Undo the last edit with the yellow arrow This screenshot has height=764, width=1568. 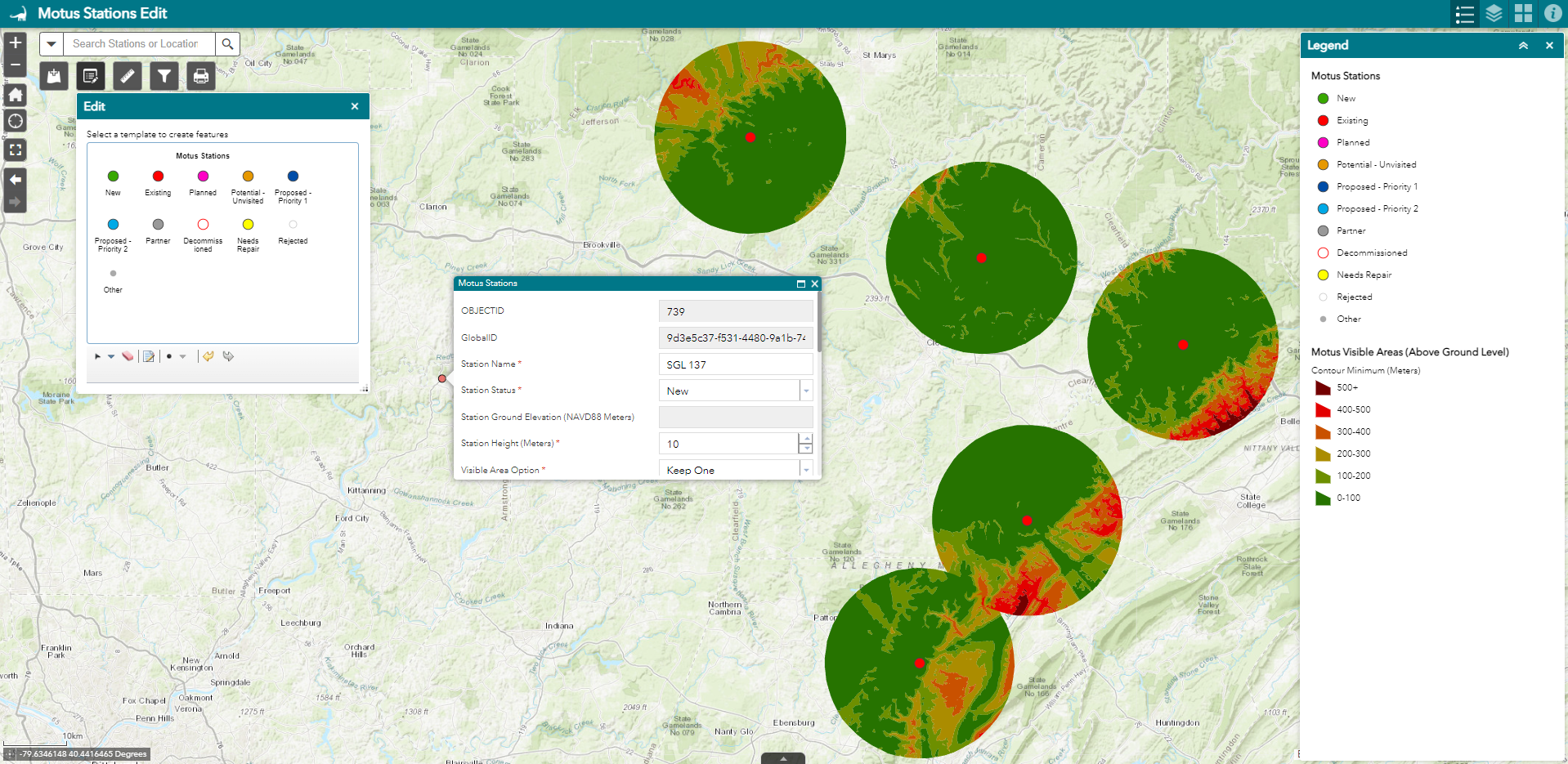(208, 356)
